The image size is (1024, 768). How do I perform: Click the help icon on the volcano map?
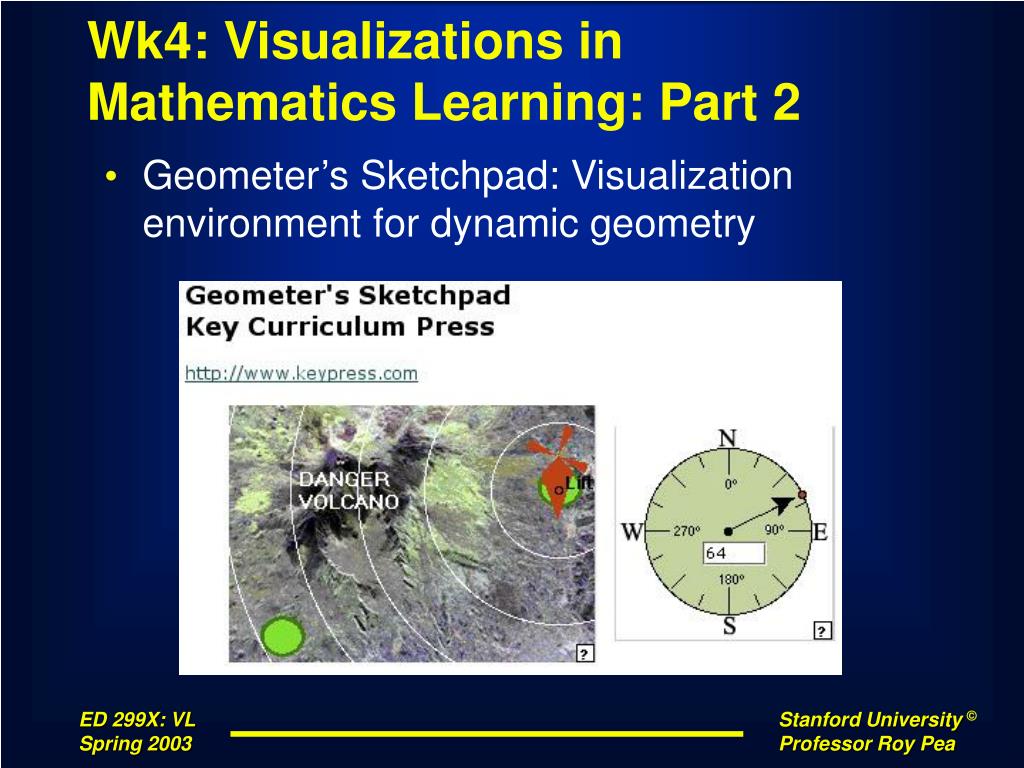[584, 653]
